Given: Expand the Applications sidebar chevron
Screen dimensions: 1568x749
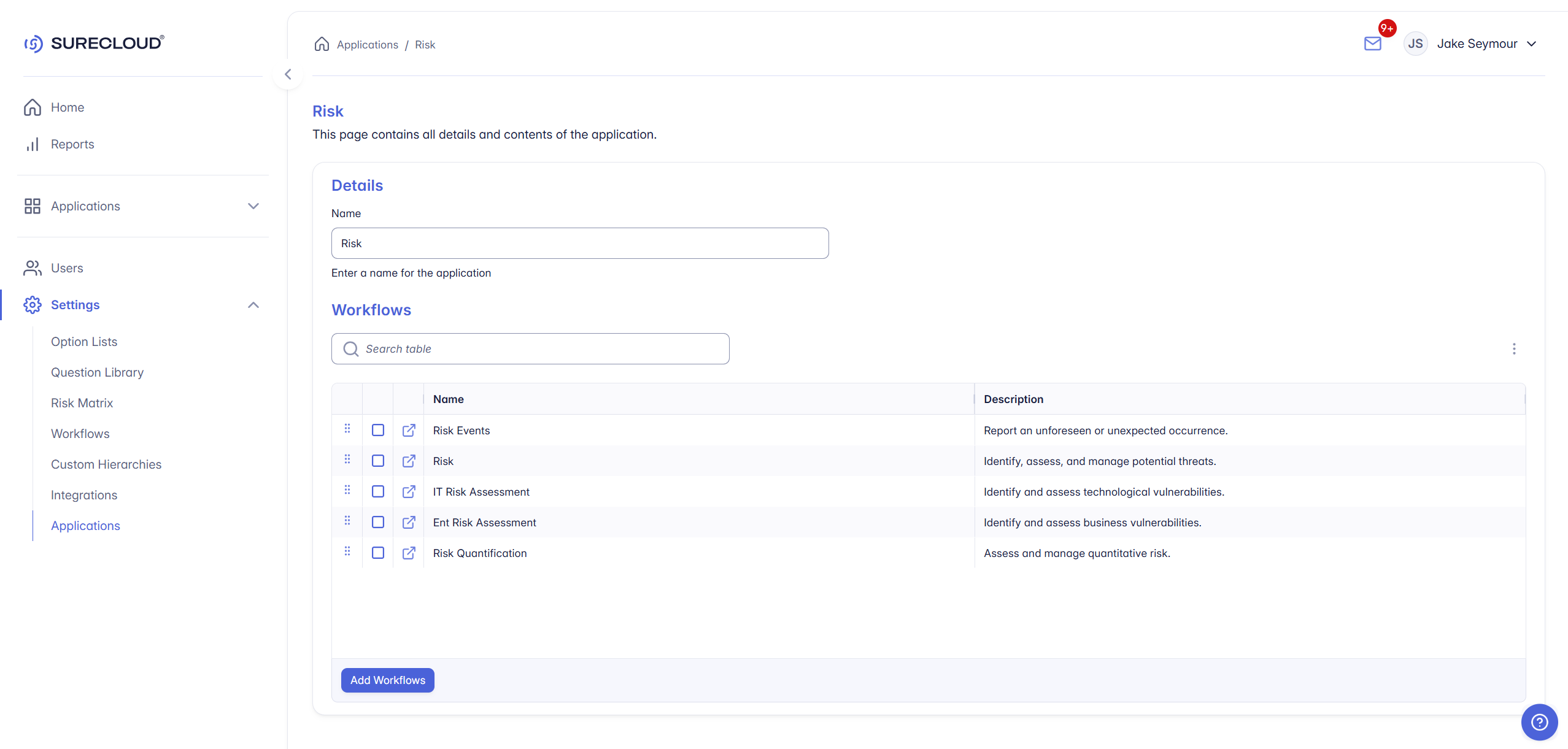Looking at the screenshot, I should (253, 206).
